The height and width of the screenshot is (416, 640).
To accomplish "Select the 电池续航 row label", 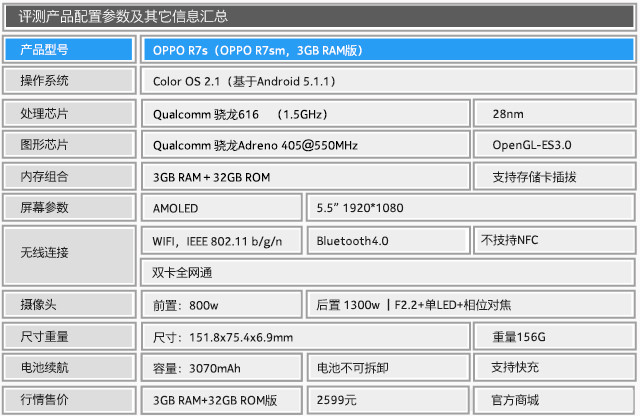I will click(69, 367).
